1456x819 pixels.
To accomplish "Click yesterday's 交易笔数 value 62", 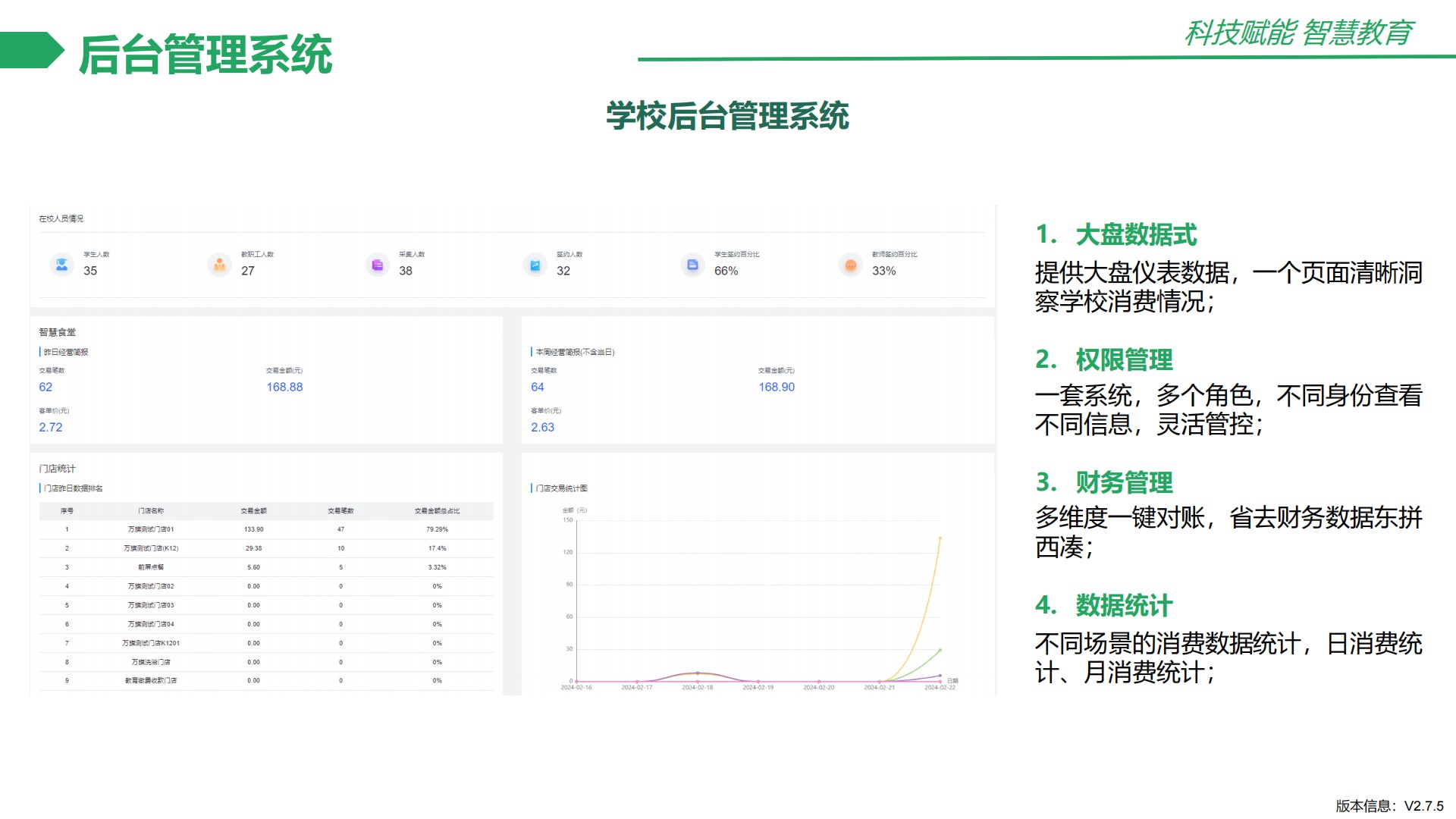I will tap(45, 387).
